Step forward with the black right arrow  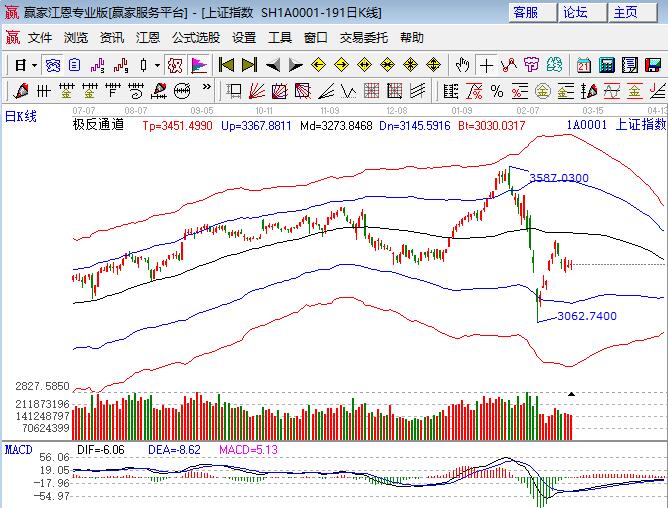(295, 65)
